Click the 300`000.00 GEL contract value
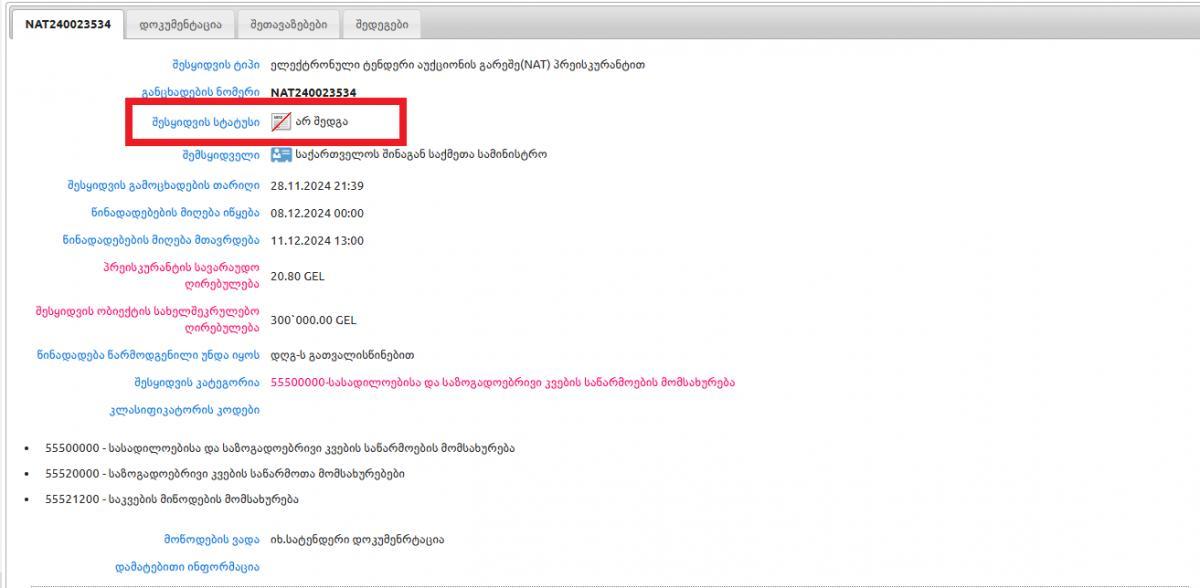Screen dimensions: 1200x588 pyautogui.click(x=313, y=321)
